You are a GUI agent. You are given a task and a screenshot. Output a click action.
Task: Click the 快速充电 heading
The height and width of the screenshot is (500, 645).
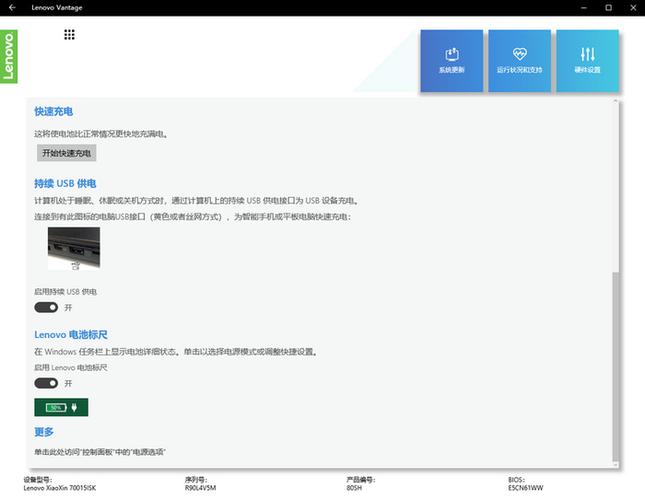point(53,111)
